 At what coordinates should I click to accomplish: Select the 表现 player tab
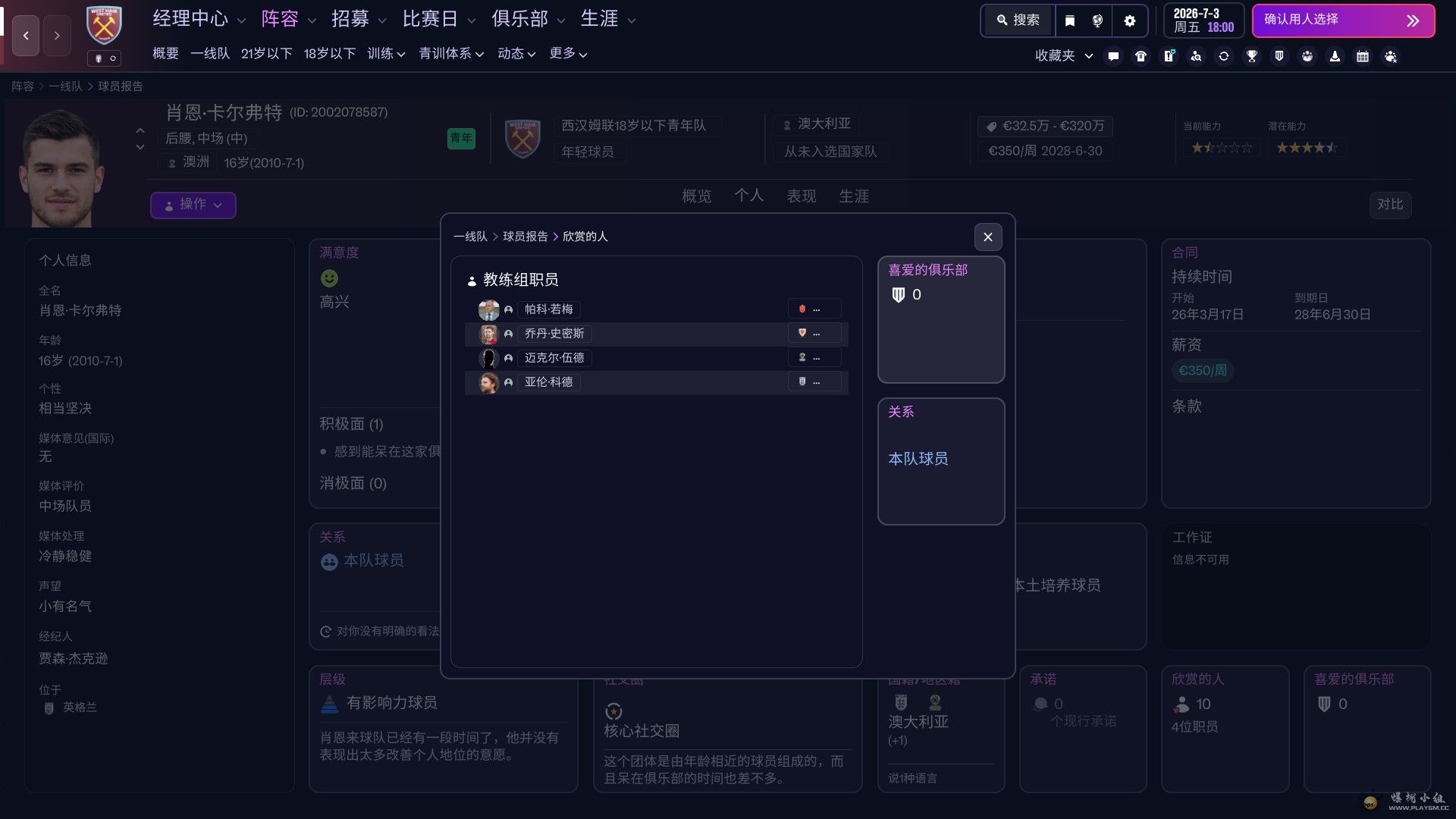802,196
